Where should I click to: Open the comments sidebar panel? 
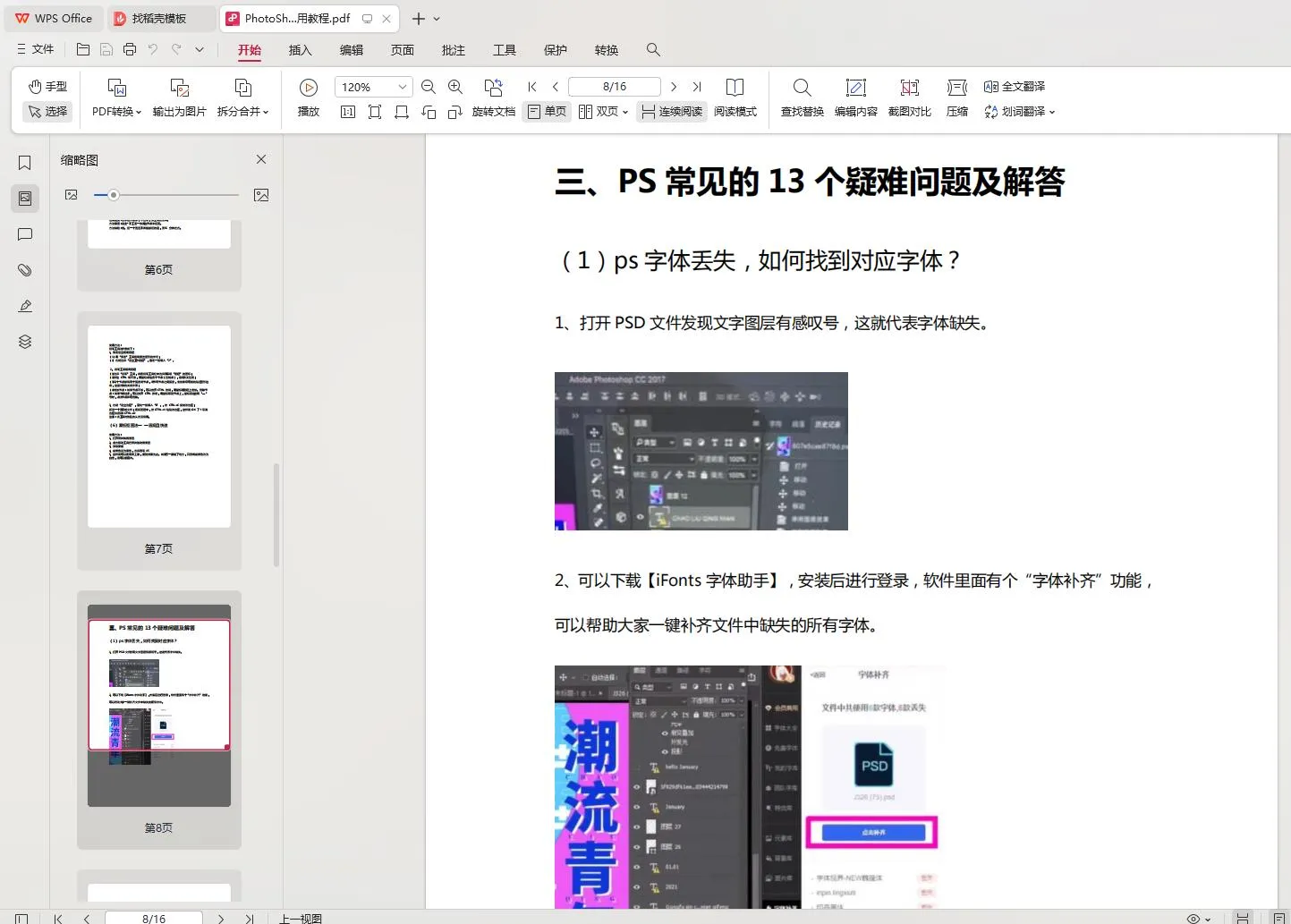(25, 234)
